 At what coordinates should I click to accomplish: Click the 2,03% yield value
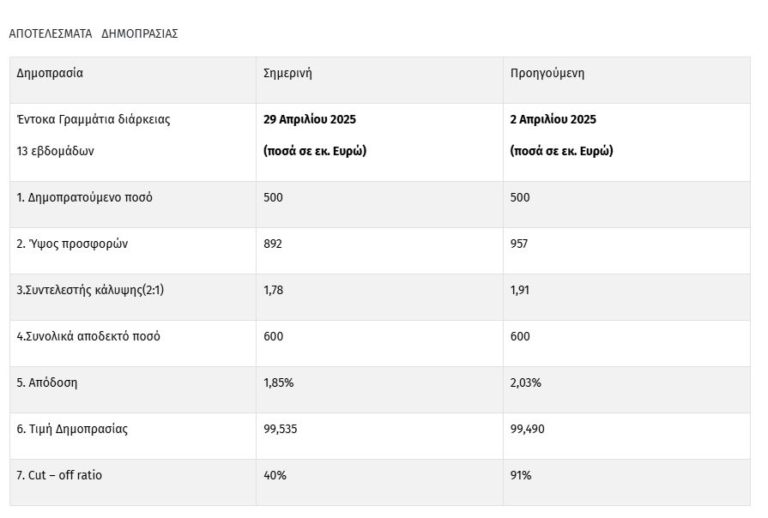(525, 383)
